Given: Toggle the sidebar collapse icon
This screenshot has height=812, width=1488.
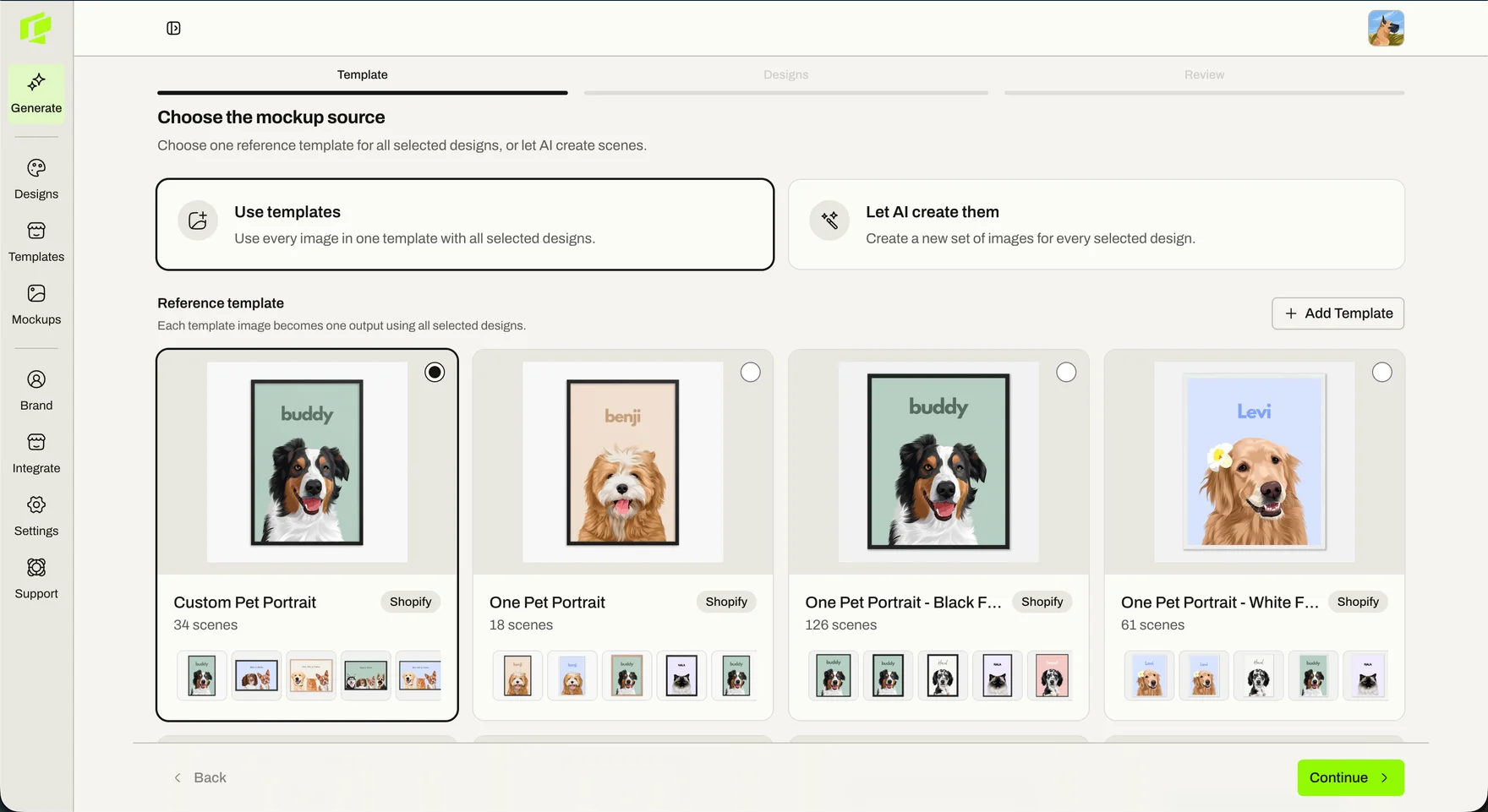Looking at the screenshot, I should 173,28.
